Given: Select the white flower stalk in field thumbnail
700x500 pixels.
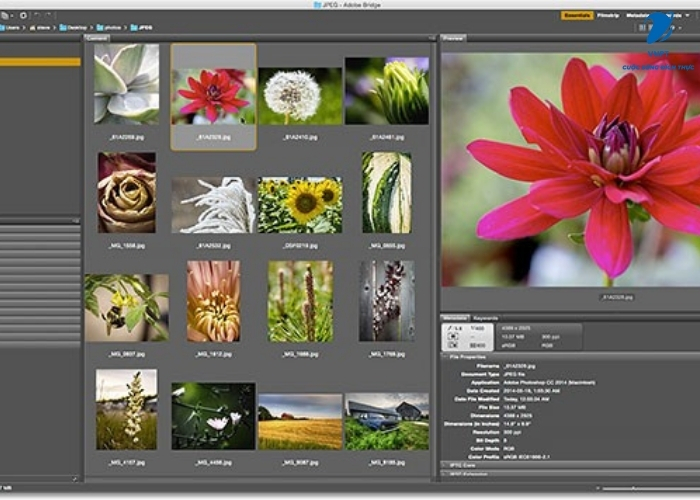Looking at the screenshot, I should click(x=127, y=409).
